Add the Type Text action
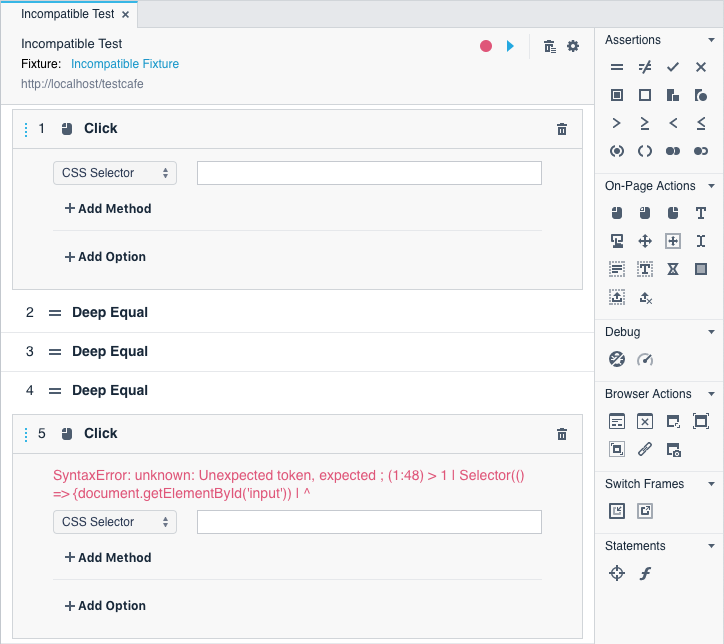 tap(700, 213)
